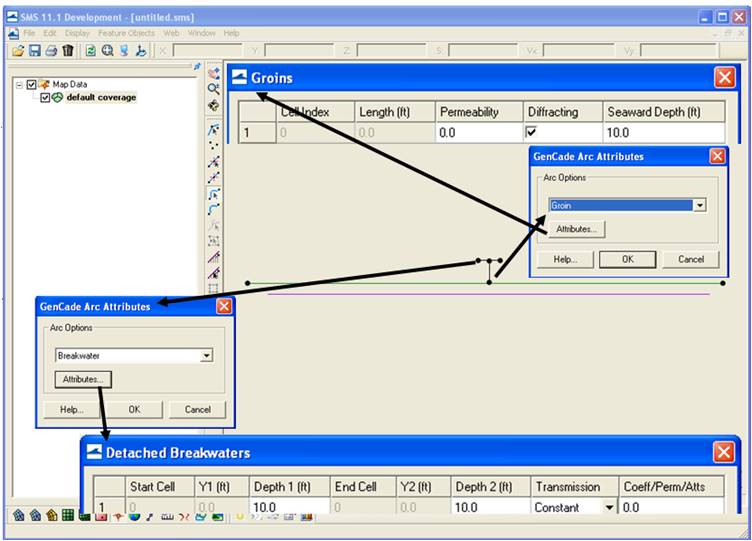Select the default coverage tree item

(101, 97)
